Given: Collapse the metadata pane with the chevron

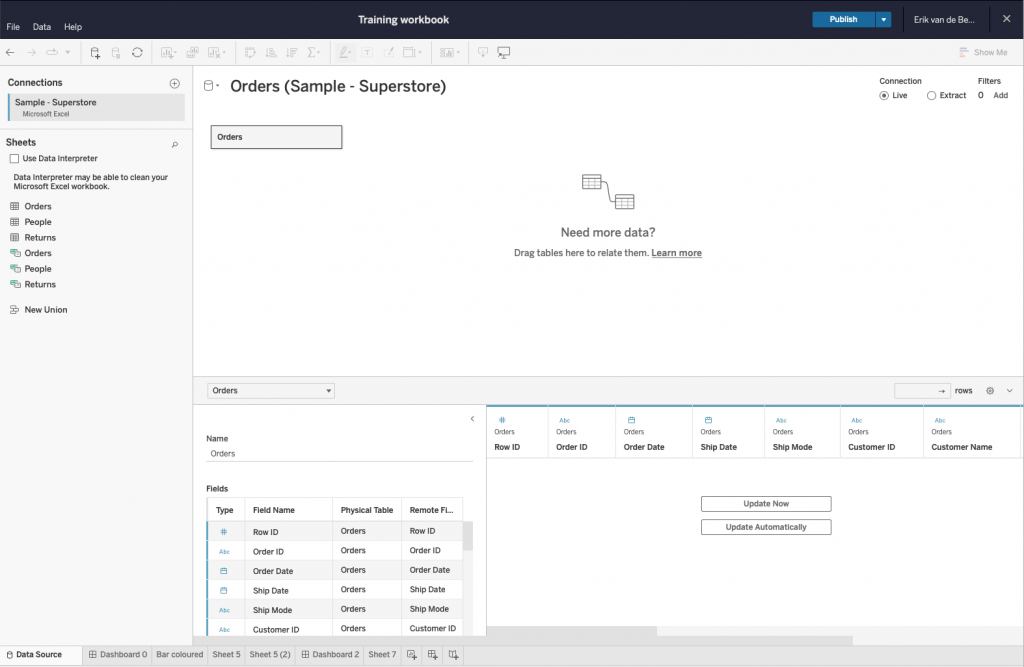Looking at the screenshot, I should point(472,419).
